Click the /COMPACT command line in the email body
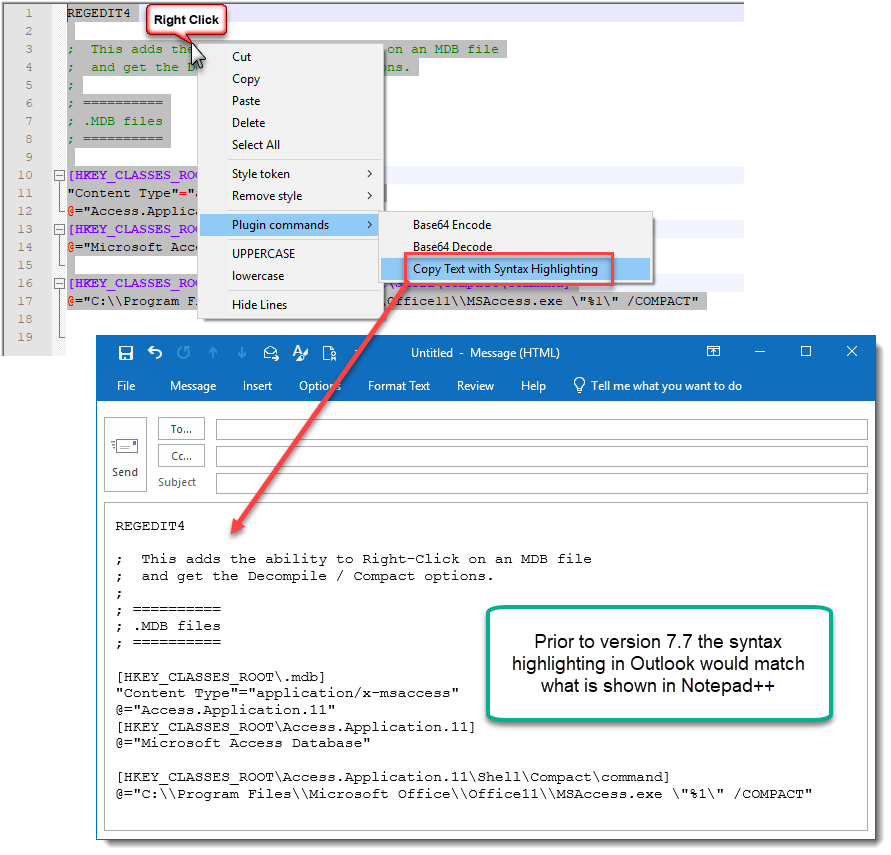 pyautogui.click(x=464, y=794)
